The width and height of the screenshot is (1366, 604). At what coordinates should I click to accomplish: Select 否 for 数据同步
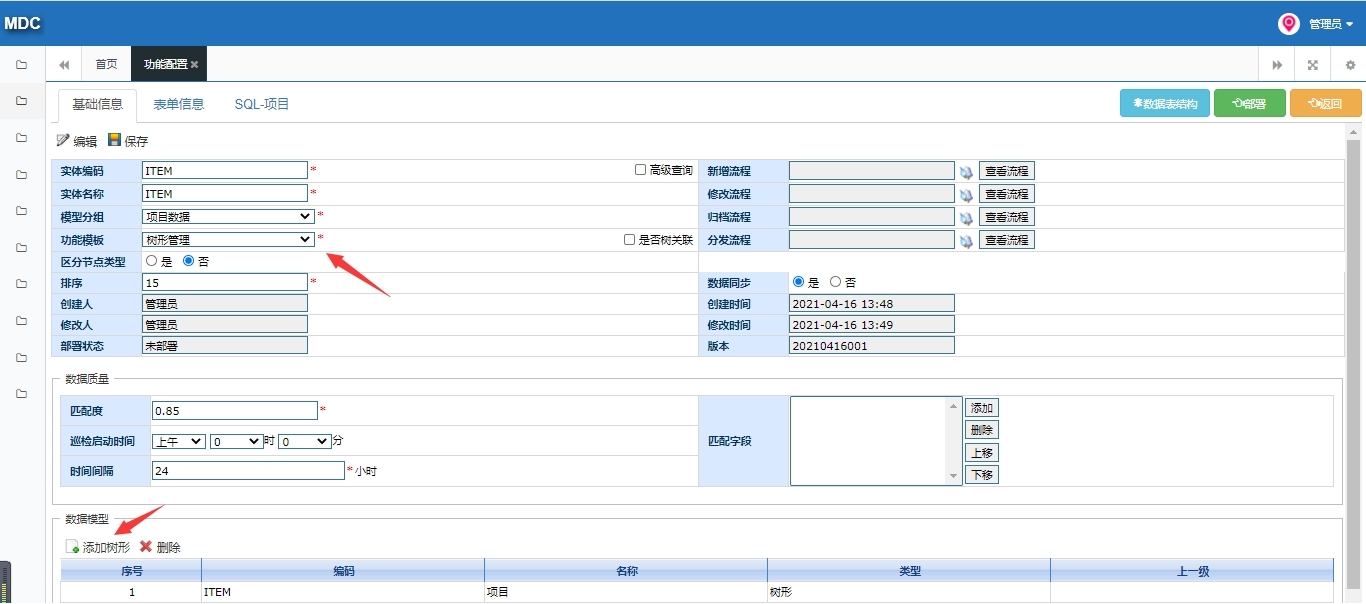click(836, 282)
